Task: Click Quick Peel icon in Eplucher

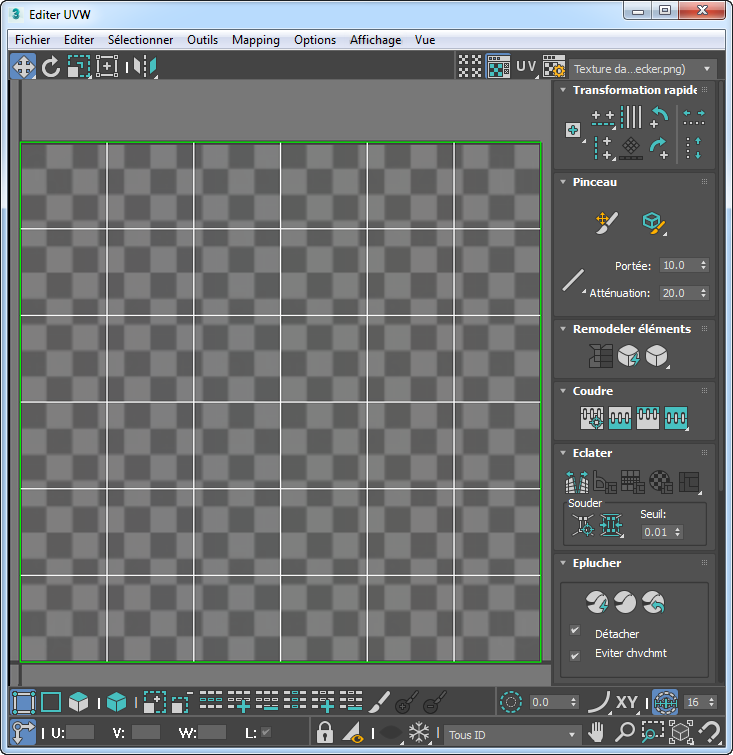Action: [597, 602]
